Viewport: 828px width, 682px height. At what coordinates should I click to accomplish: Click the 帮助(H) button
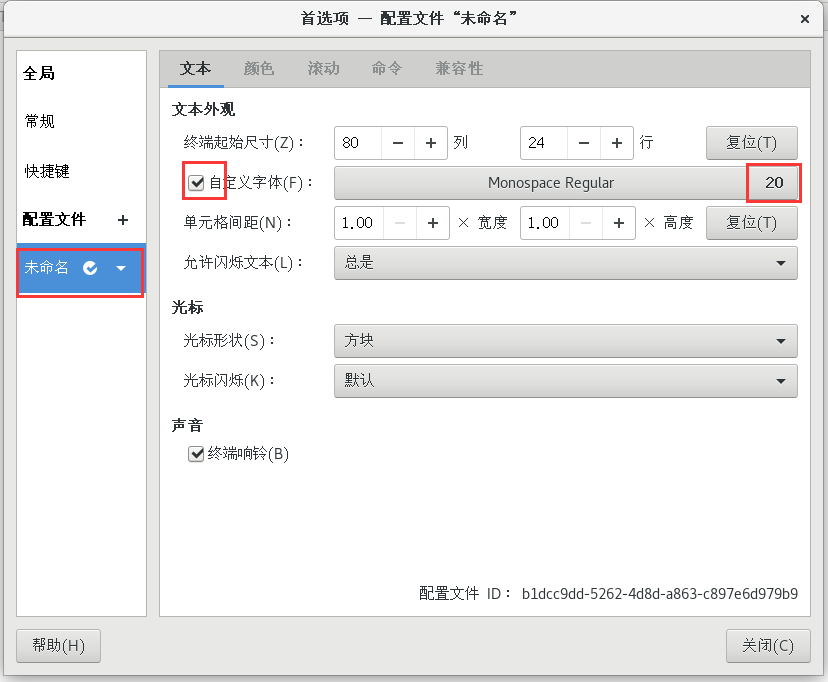(x=59, y=646)
